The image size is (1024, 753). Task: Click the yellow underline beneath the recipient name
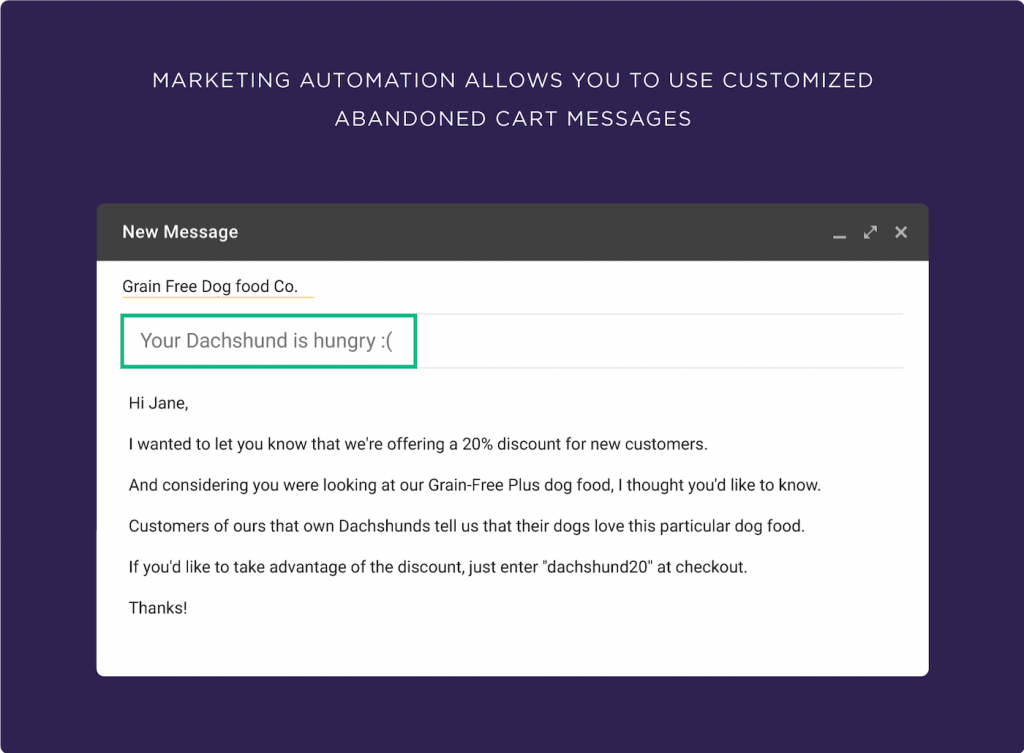(217, 297)
